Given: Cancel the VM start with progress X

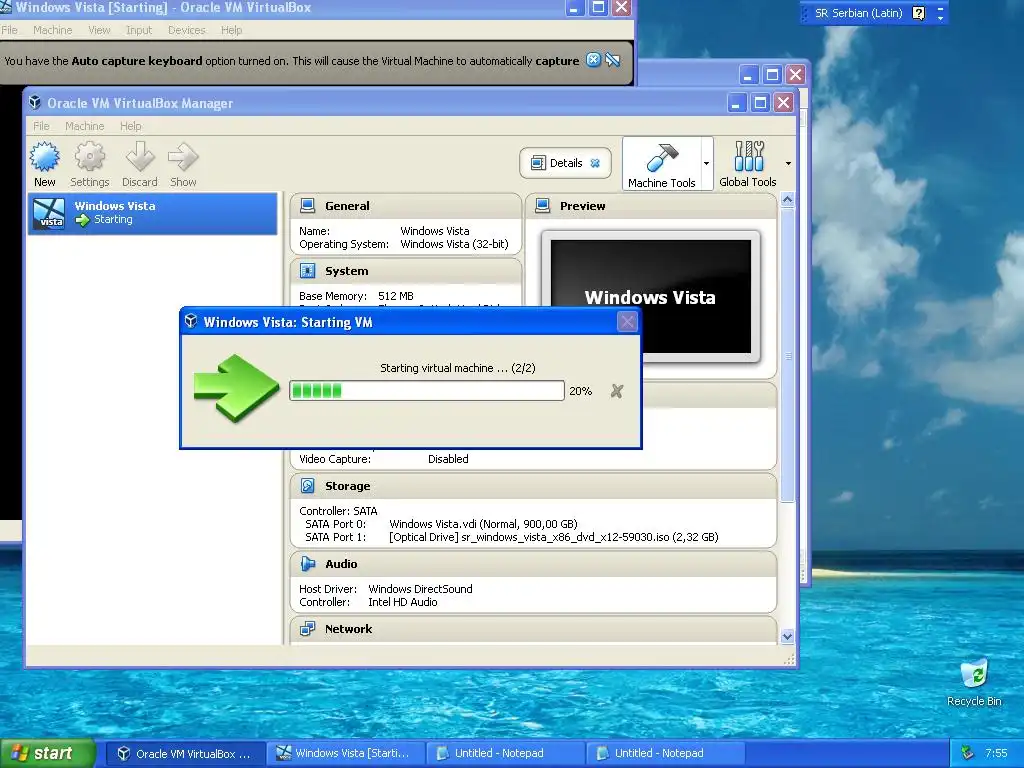Looking at the screenshot, I should (616, 391).
